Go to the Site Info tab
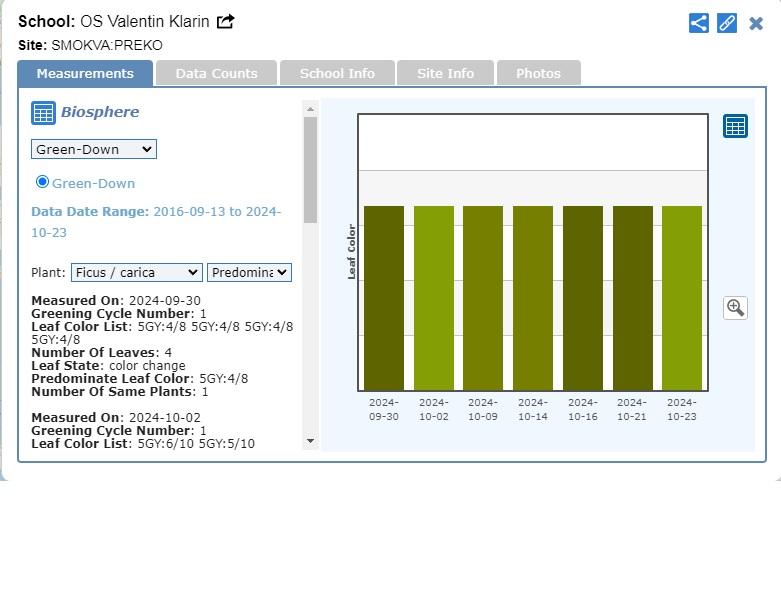The image size is (781, 612). coord(445,73)
